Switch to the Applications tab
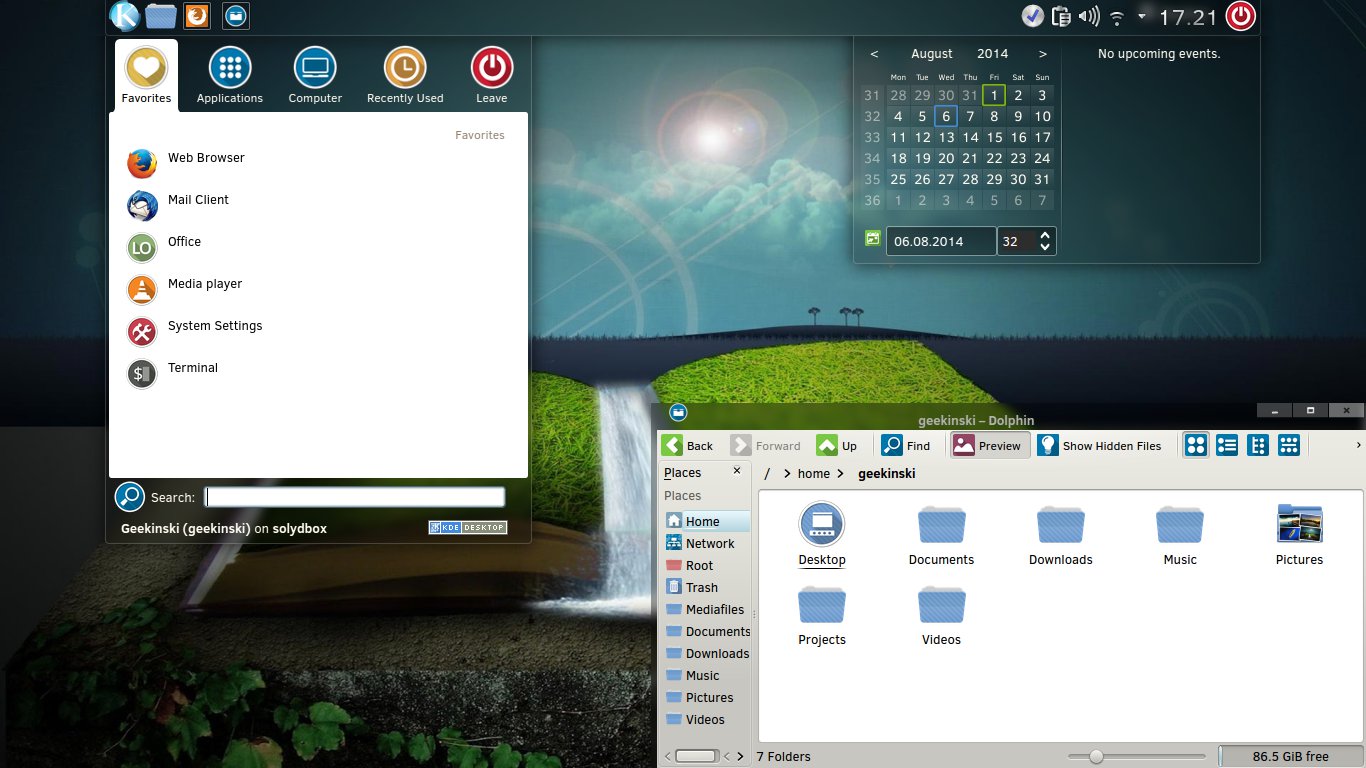 coord(230,77)
